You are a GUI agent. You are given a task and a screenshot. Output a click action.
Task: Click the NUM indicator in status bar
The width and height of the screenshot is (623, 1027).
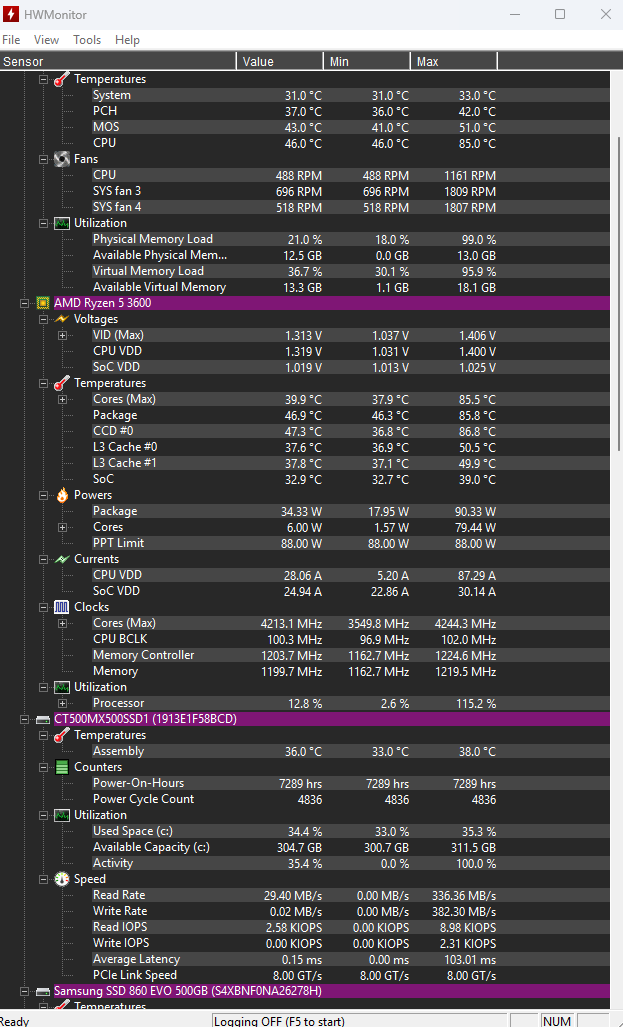click(557, 1021)
